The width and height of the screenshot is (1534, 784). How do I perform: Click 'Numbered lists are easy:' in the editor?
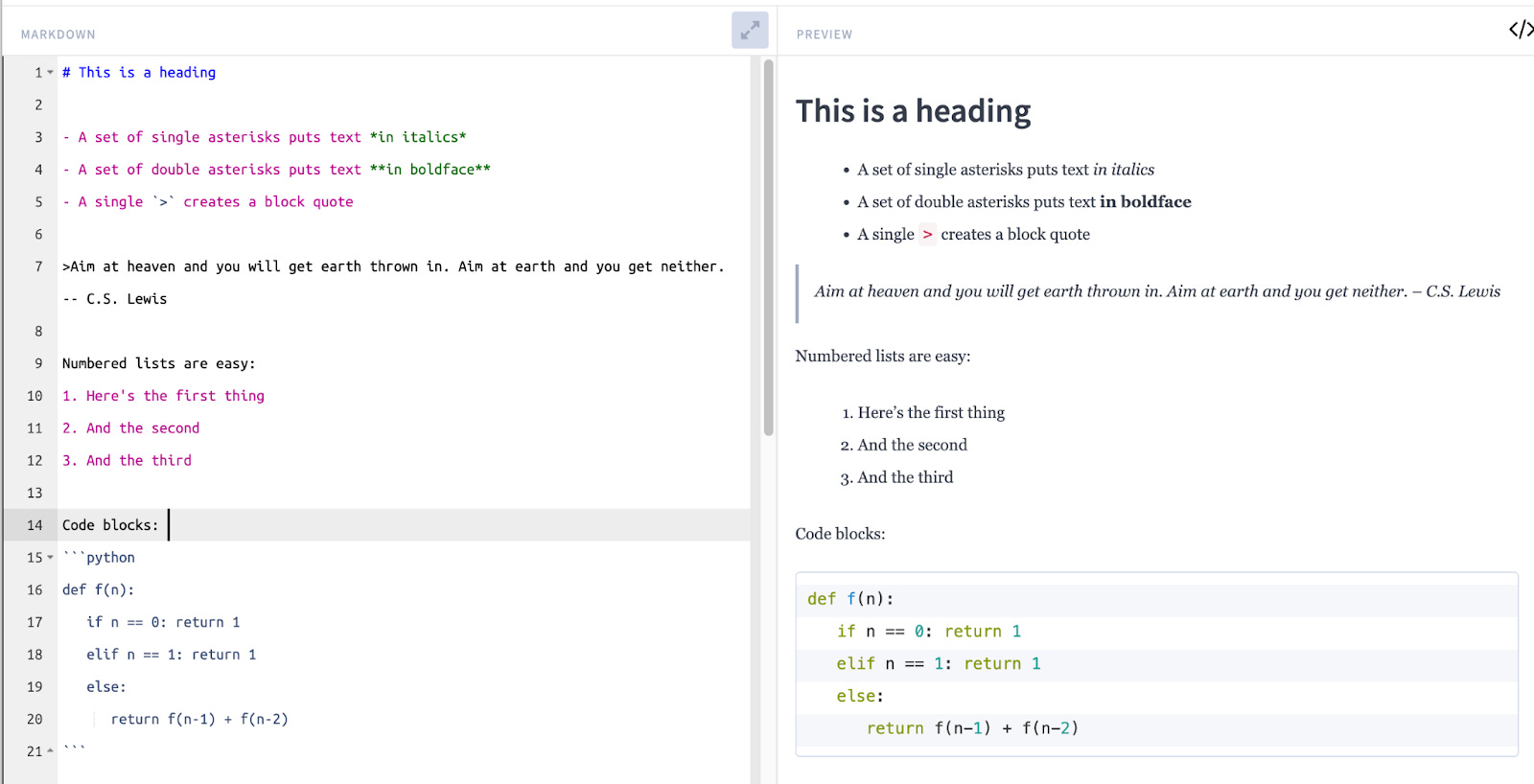(x=159, y=363)
